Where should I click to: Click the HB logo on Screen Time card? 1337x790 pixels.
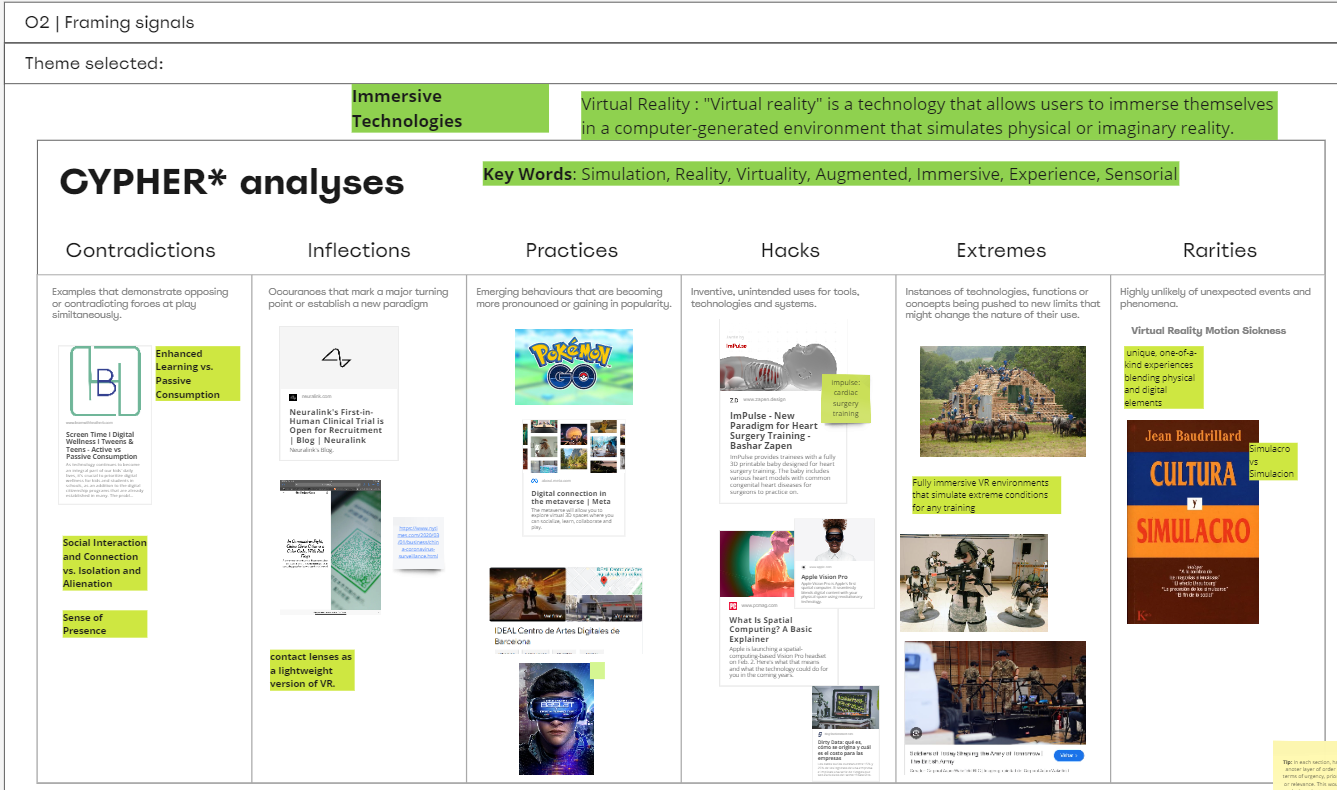click(105, 380)
